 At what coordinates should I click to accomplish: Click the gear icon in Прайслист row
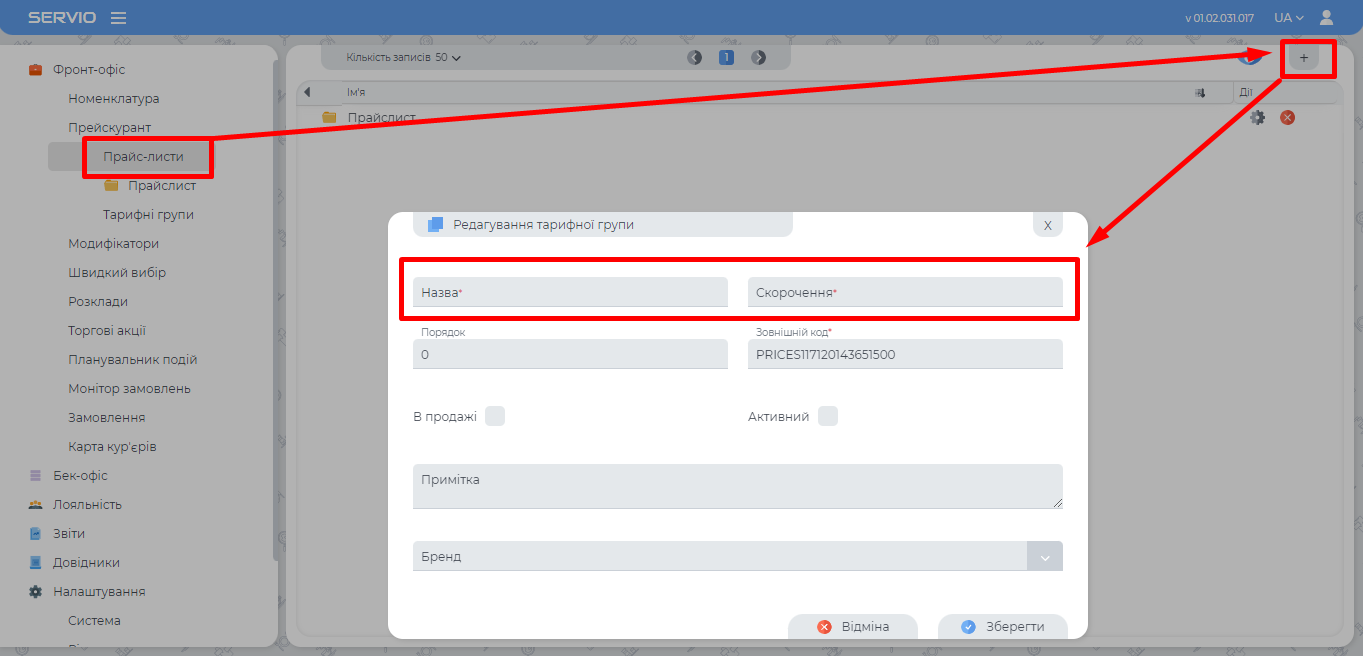tap(1258, 117)
